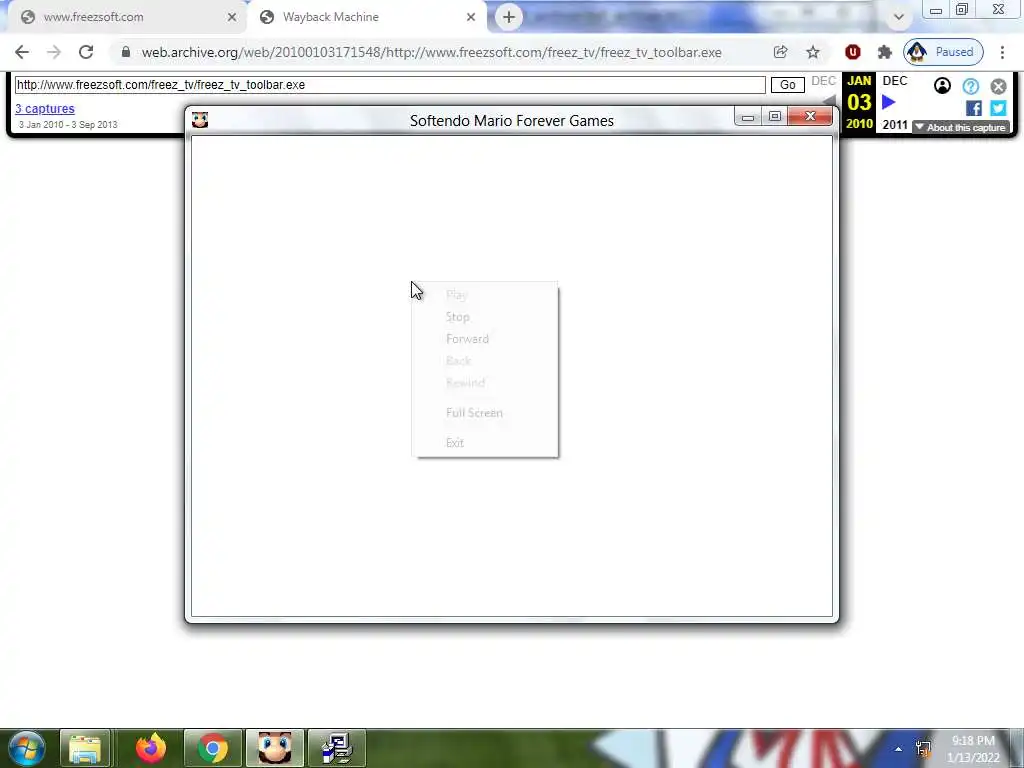Open the 3 captures link

(x=45, y=109)
